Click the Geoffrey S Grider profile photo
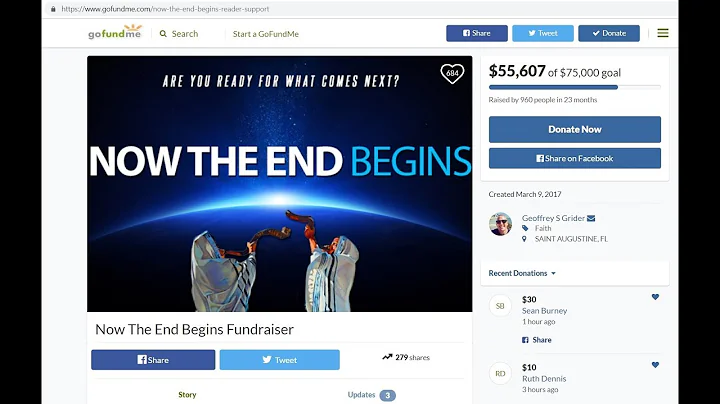720x404 pixels. click(x=501, y=224)
